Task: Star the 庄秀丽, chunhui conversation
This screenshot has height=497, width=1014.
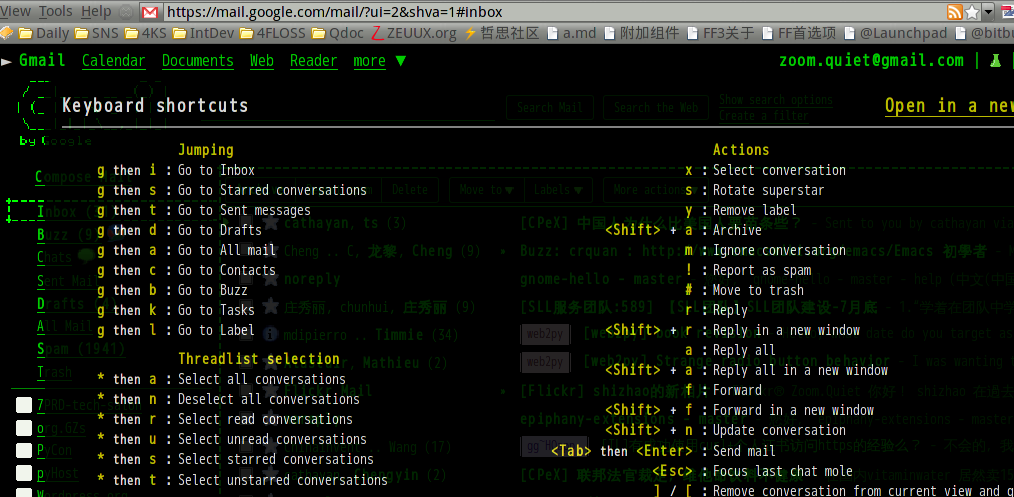Action: point(271,306)
